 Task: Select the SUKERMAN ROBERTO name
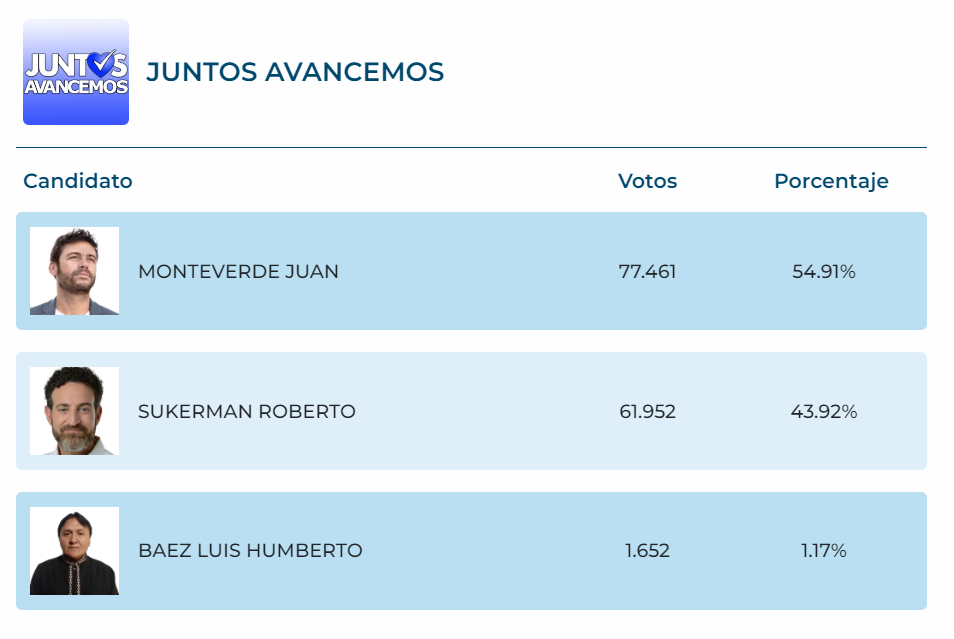pyautogui.click(x=247, y=411)
